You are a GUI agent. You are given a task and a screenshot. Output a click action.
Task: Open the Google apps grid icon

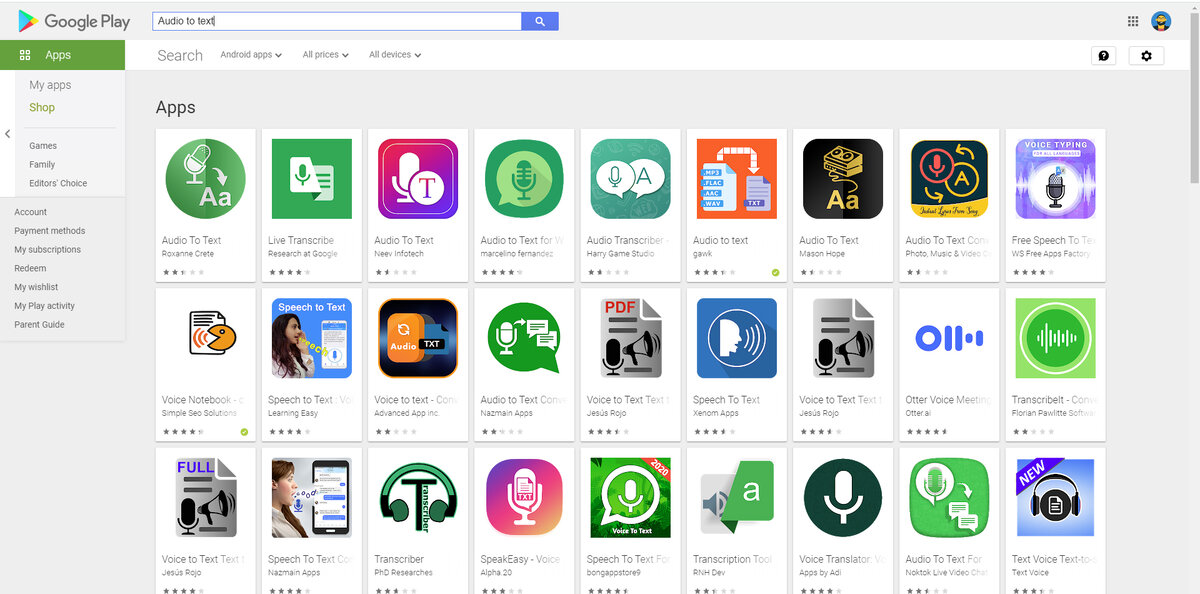click(1132, 20)
